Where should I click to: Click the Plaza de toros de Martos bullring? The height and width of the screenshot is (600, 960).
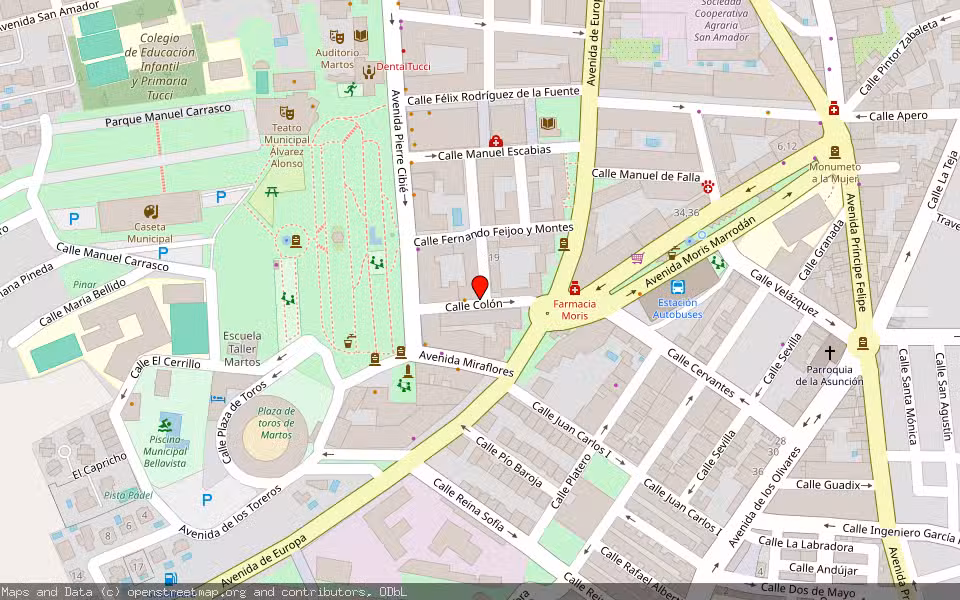269,438
